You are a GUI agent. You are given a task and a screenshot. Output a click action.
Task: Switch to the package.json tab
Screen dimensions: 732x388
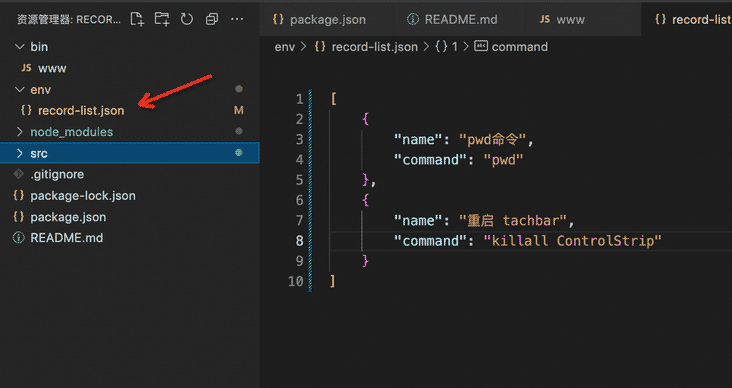(320, 20)
